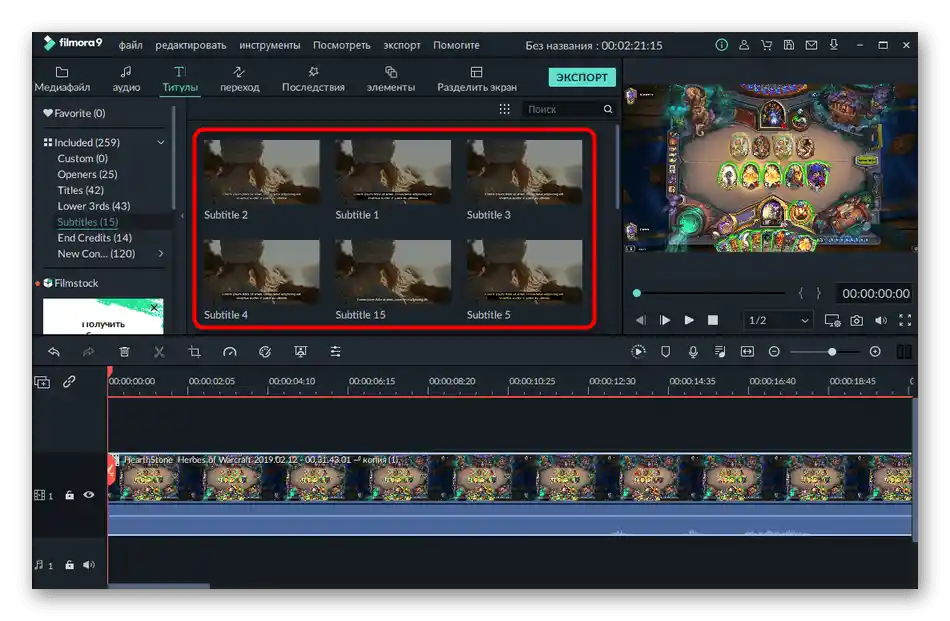Enter fullscreen preview mode
The image size is (950, 621).
[905, 320]
